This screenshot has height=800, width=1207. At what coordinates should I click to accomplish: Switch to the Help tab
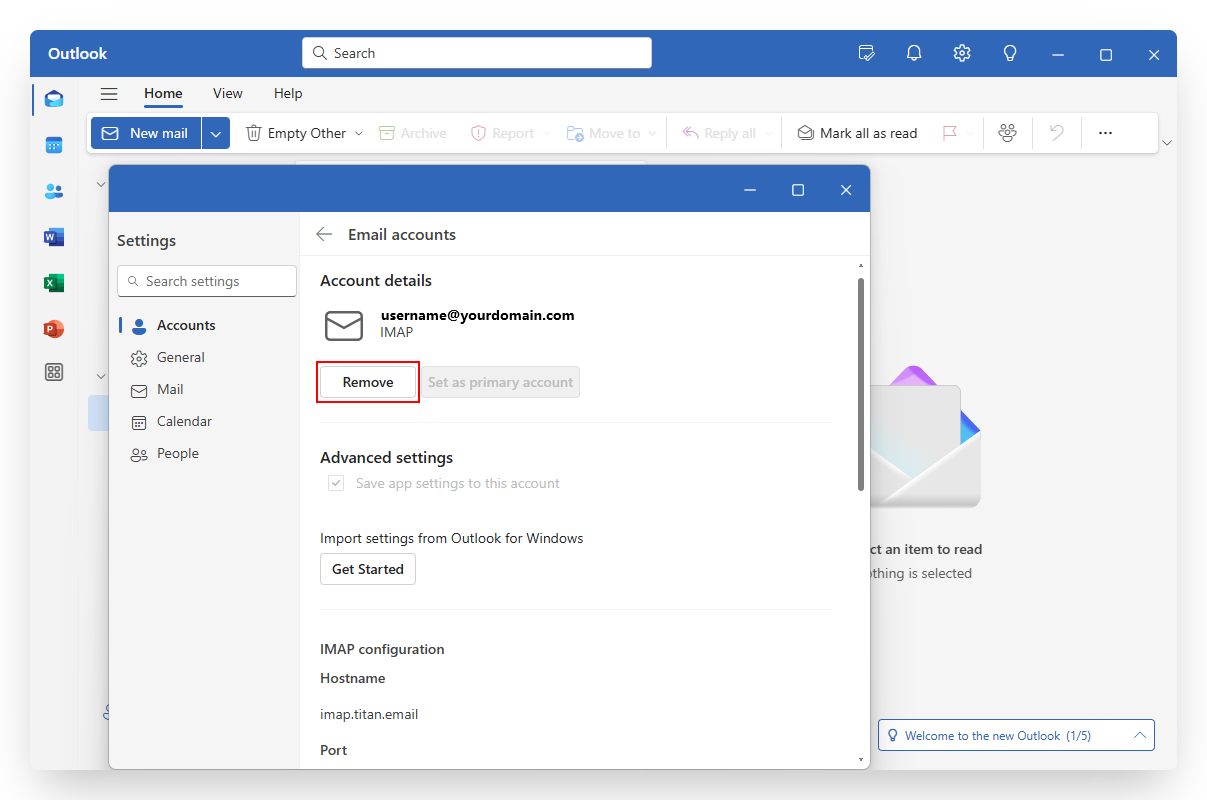pos(288,93)
